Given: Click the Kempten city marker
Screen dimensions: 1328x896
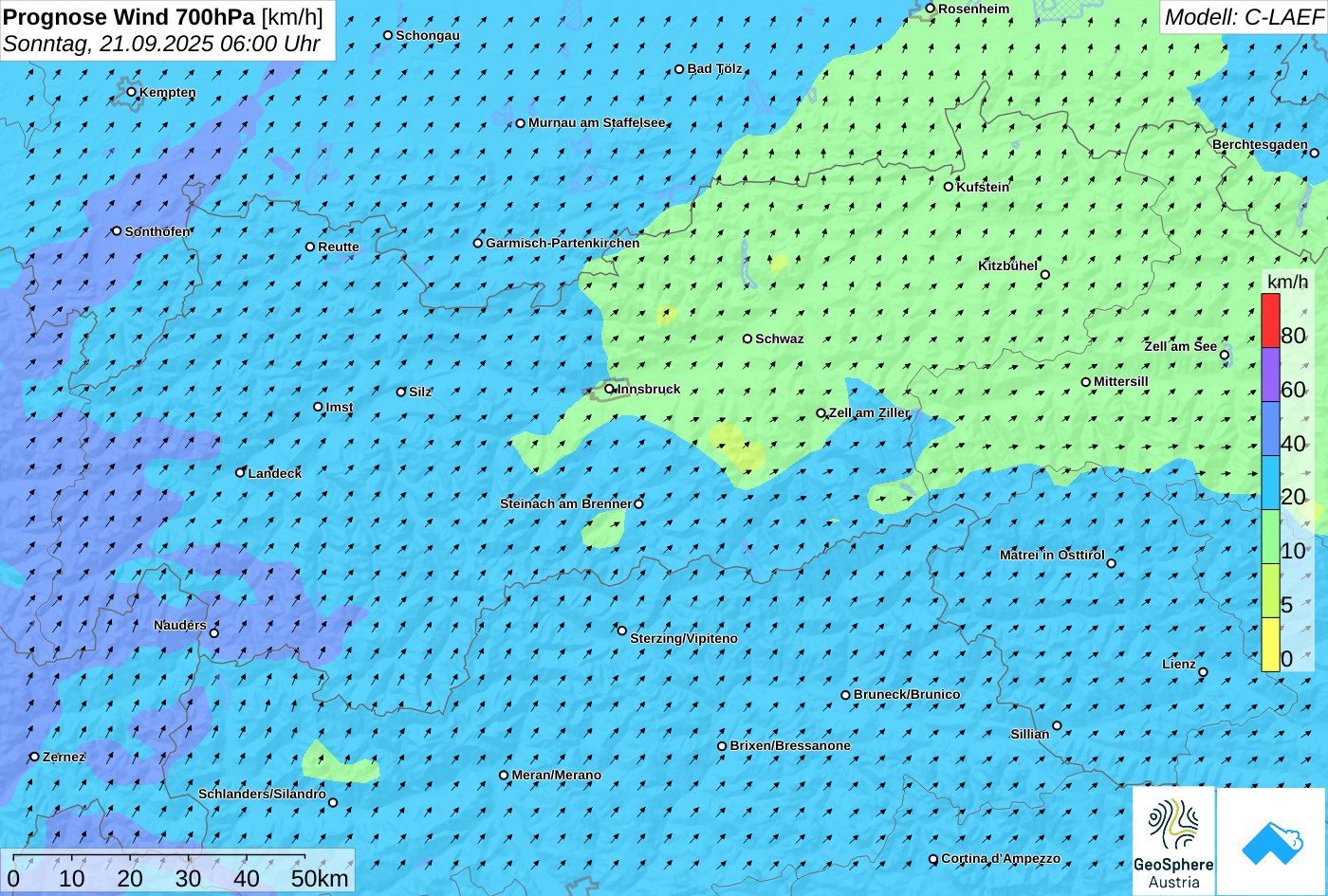Looking at the screenshot, I should coord(131,92).
